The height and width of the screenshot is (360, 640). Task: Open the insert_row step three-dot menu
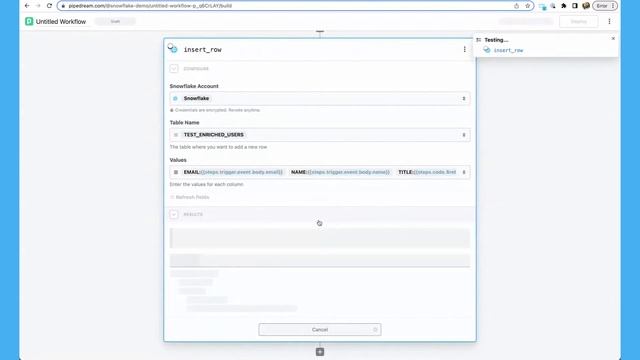pos(464,49)
